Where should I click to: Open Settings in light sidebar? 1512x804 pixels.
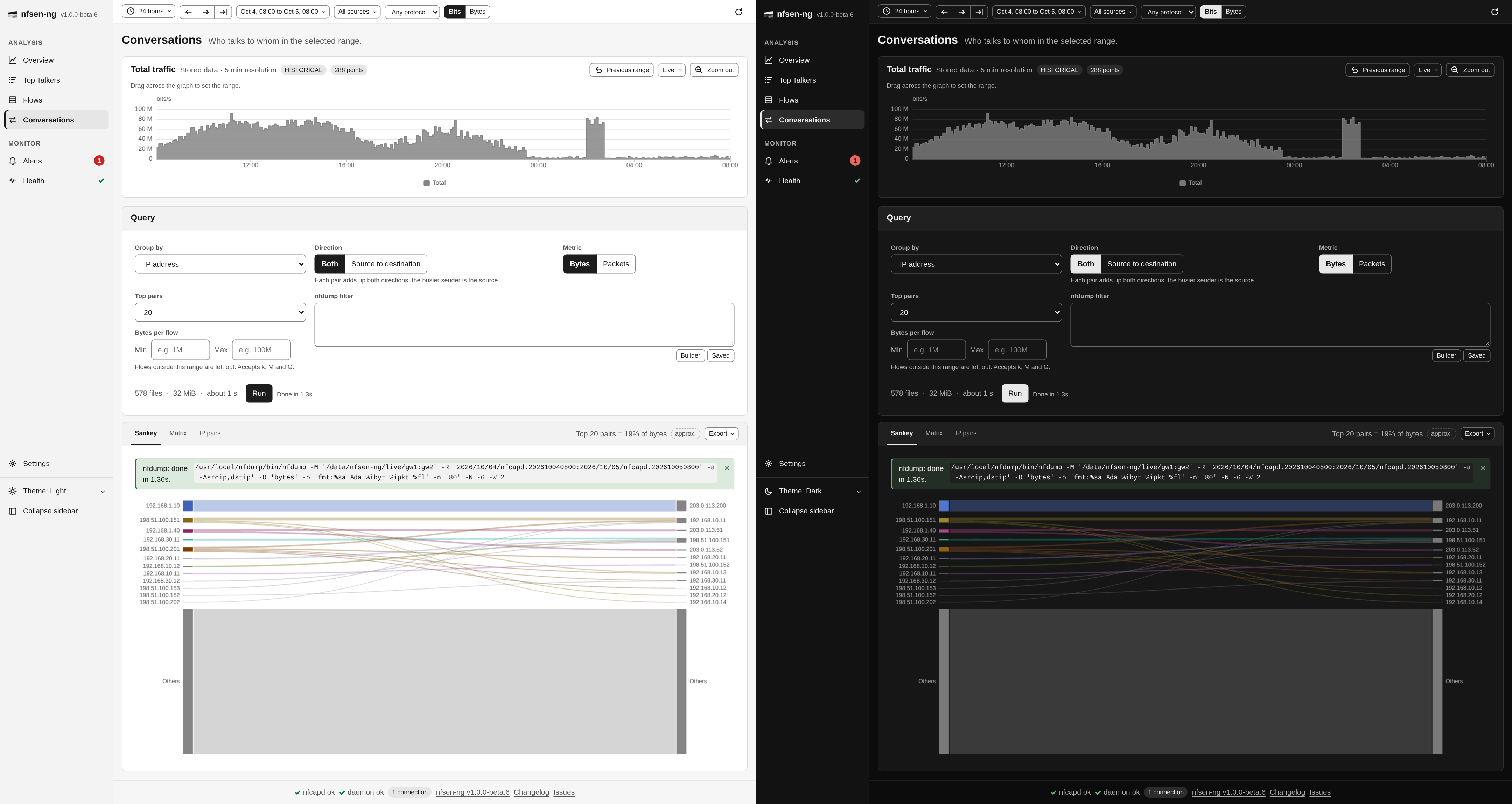point(56,464)
